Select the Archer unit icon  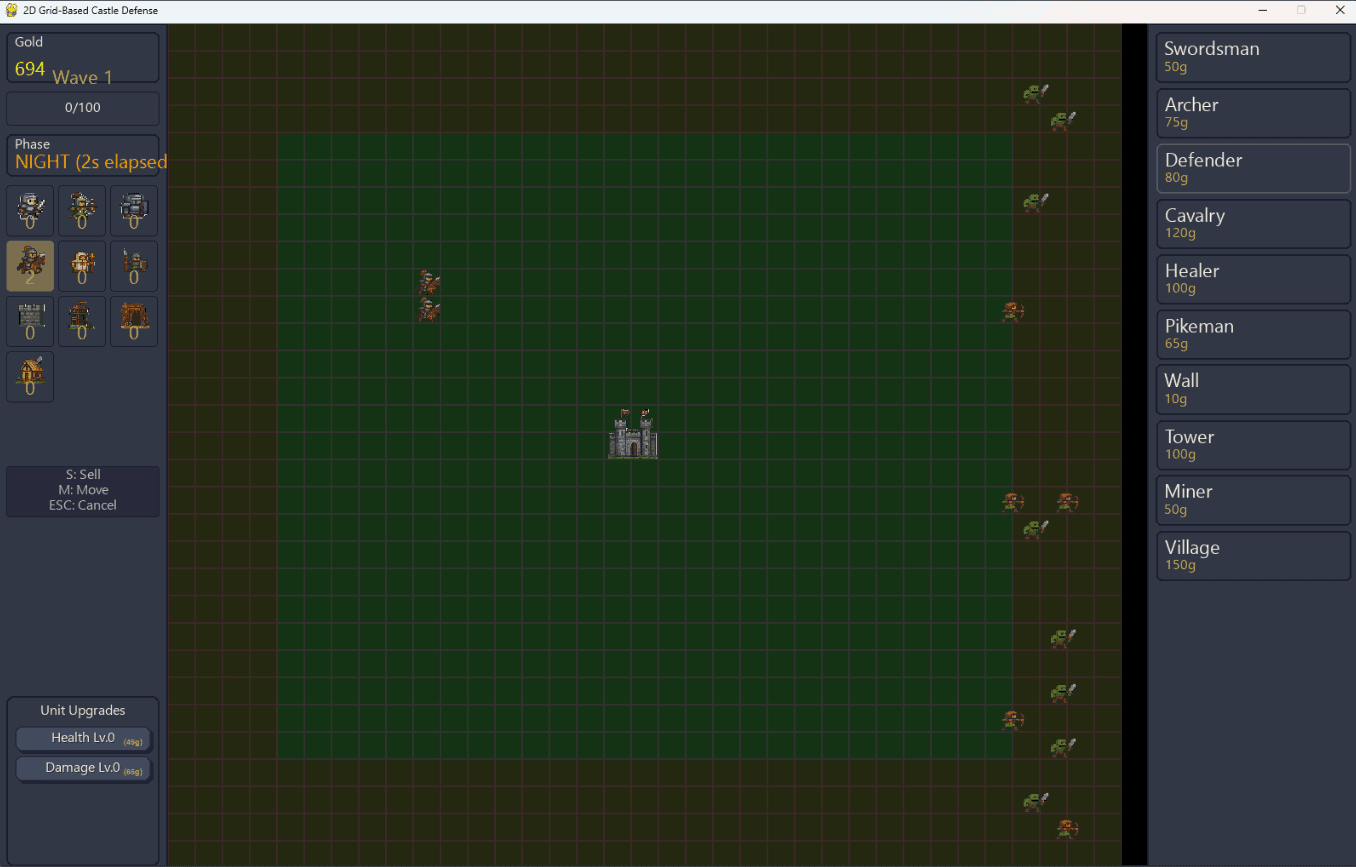tap(81, 210)
